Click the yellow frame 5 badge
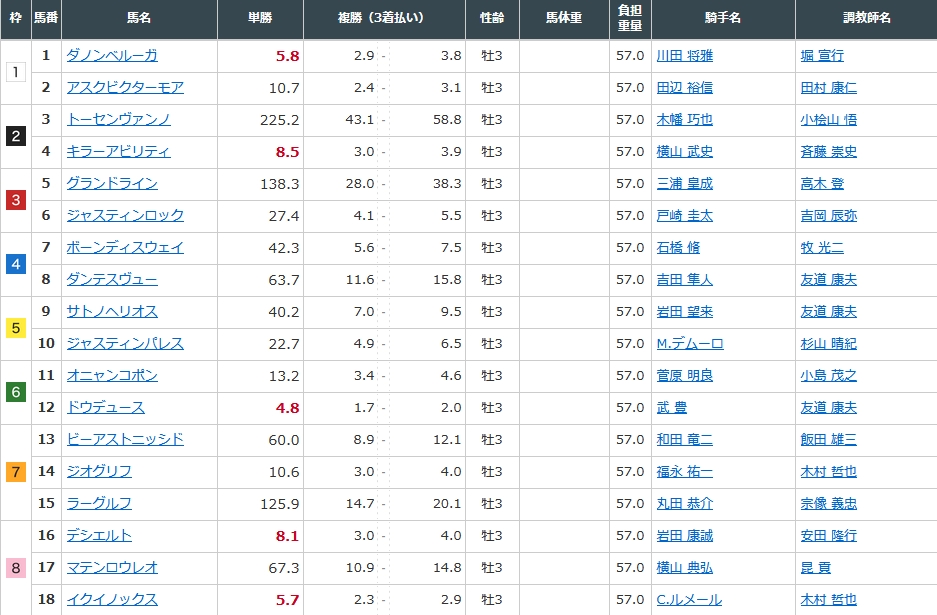Screen dimensions: 937x615 15,328
